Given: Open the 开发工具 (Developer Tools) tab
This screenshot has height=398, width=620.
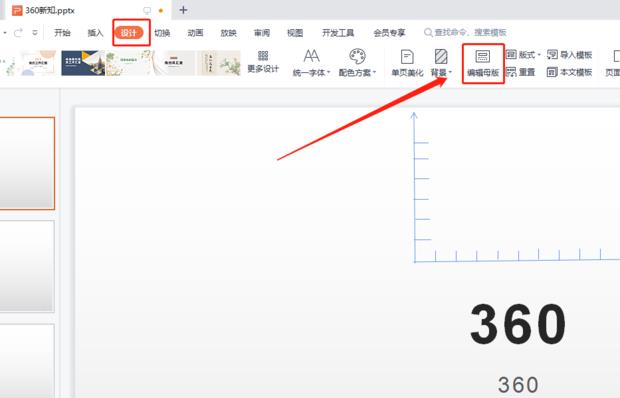Looking at the screenshot, I should pyautogui.click(x=338, y=33).
